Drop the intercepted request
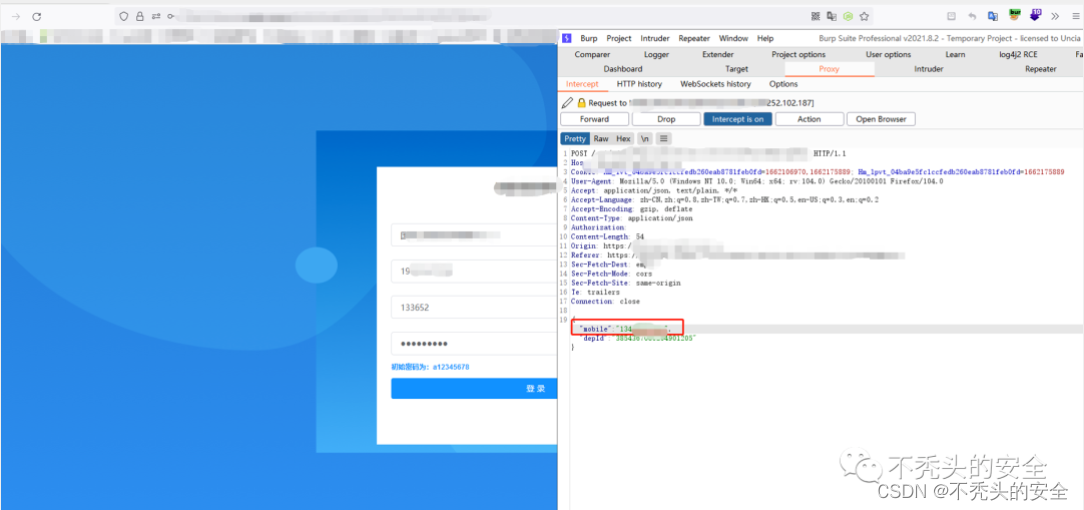The height and width of the screenshot is (510, 1084). click(666, 119)
